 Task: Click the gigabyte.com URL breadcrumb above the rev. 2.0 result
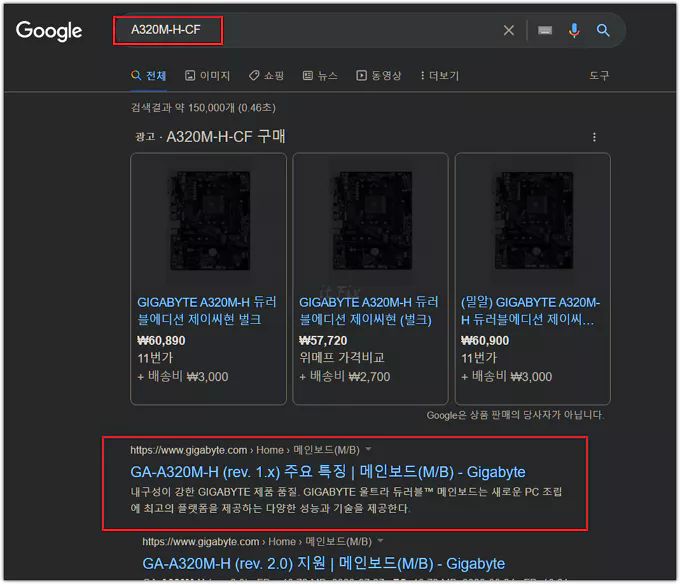[x=257, y=542]
